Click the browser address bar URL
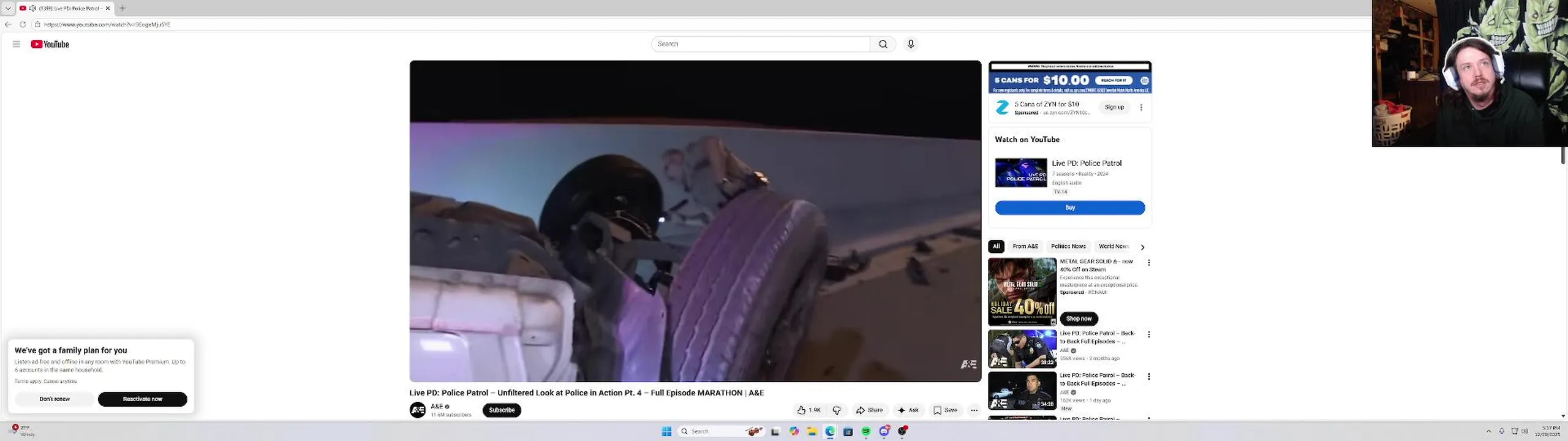 click(x=107, y=24)
